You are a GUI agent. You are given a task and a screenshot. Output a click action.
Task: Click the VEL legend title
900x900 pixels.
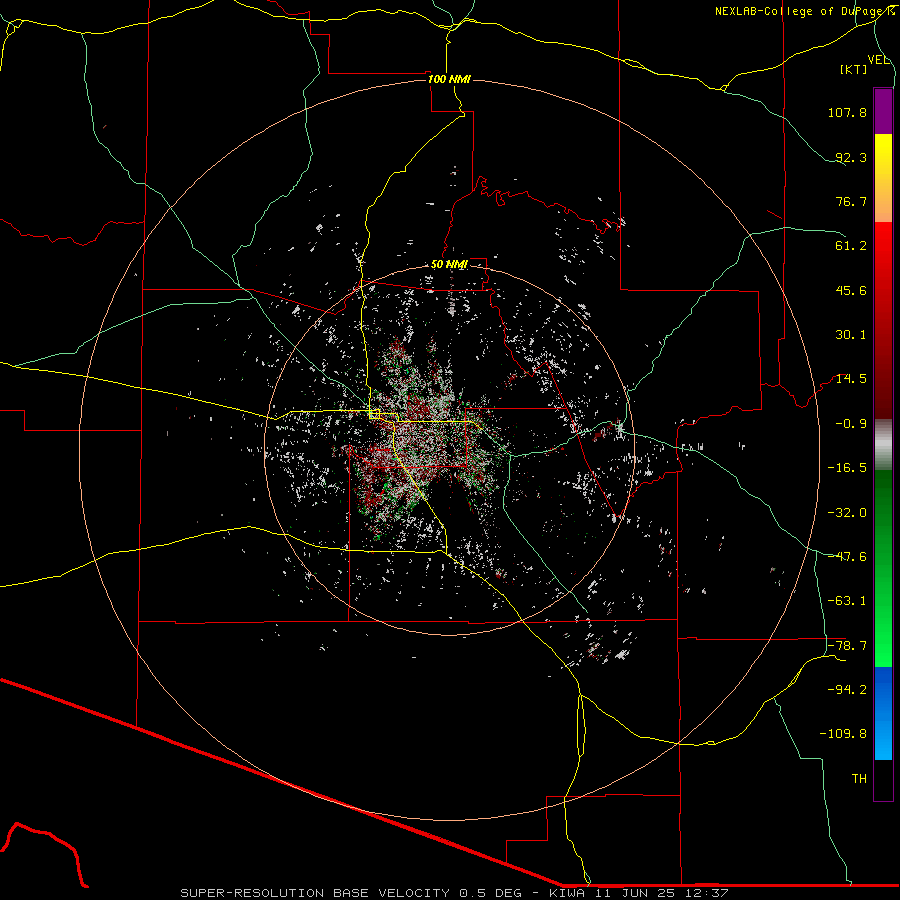point(878,60)
